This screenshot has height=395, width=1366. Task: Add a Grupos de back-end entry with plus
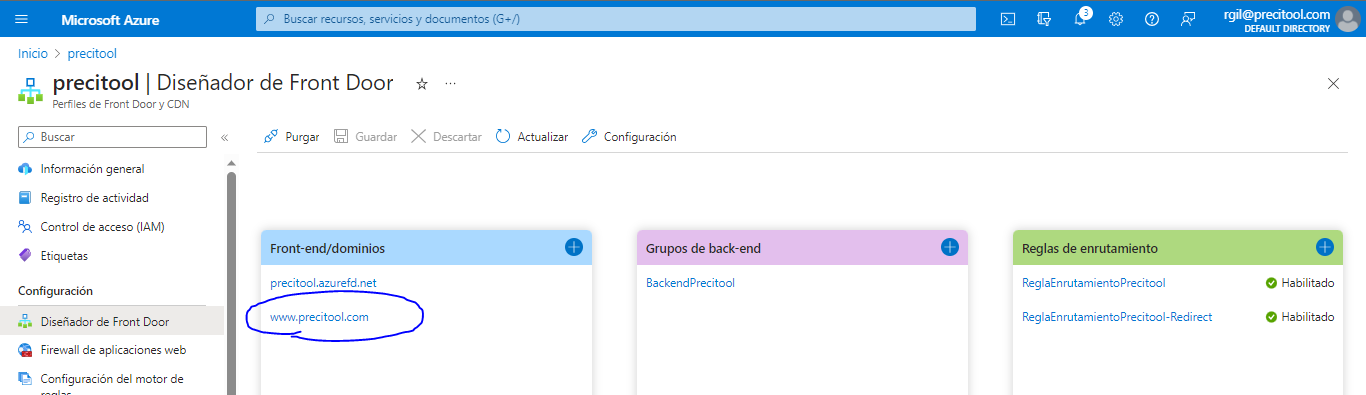tap(950, 247)
